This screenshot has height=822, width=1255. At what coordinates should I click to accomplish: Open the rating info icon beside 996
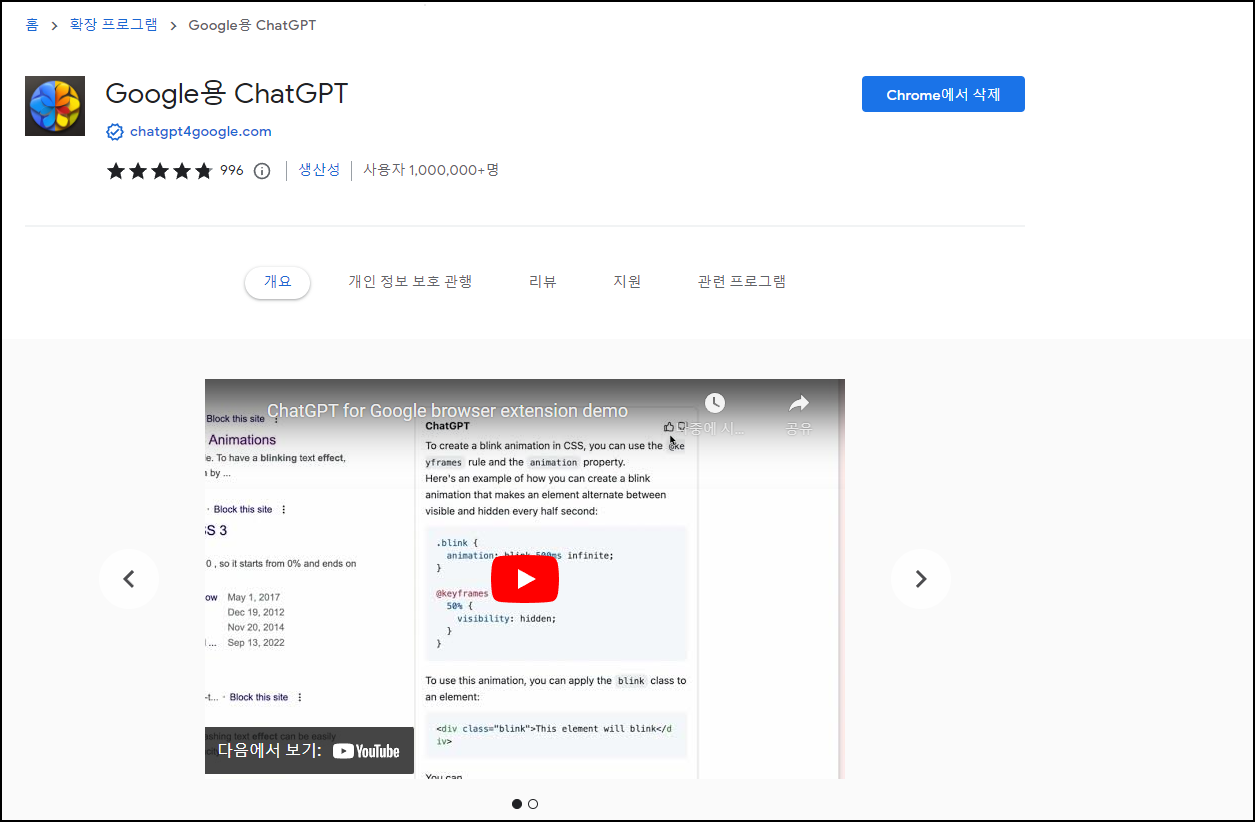click(262, 171)
